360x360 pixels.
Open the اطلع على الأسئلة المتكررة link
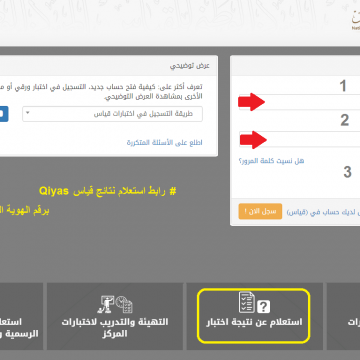pyautogui.click(x=165, y=143)
